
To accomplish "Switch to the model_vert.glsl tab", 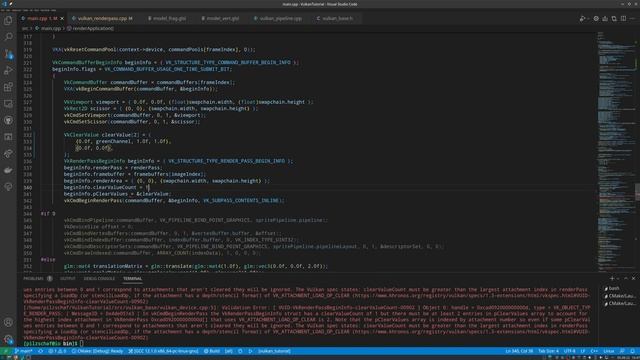I will pyautogui.click(x=220, y=18).
